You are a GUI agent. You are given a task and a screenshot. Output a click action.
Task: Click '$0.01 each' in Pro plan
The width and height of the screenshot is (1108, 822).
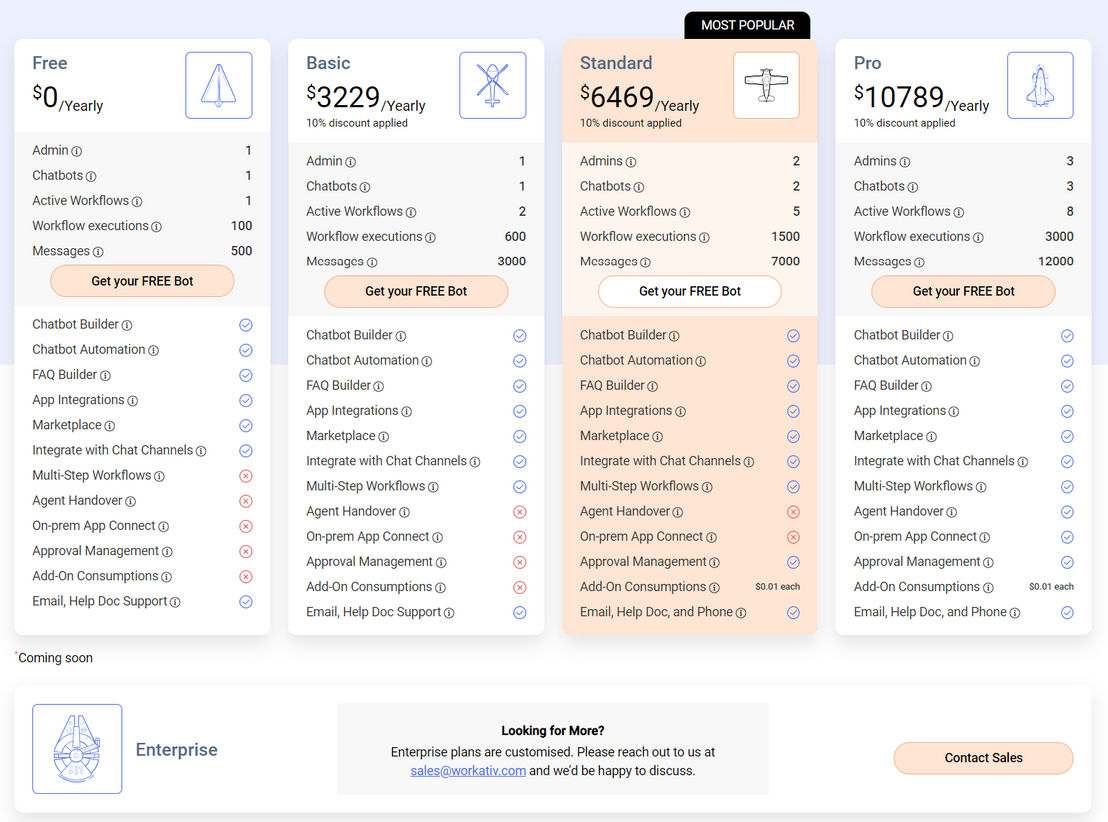(1051, 587)
